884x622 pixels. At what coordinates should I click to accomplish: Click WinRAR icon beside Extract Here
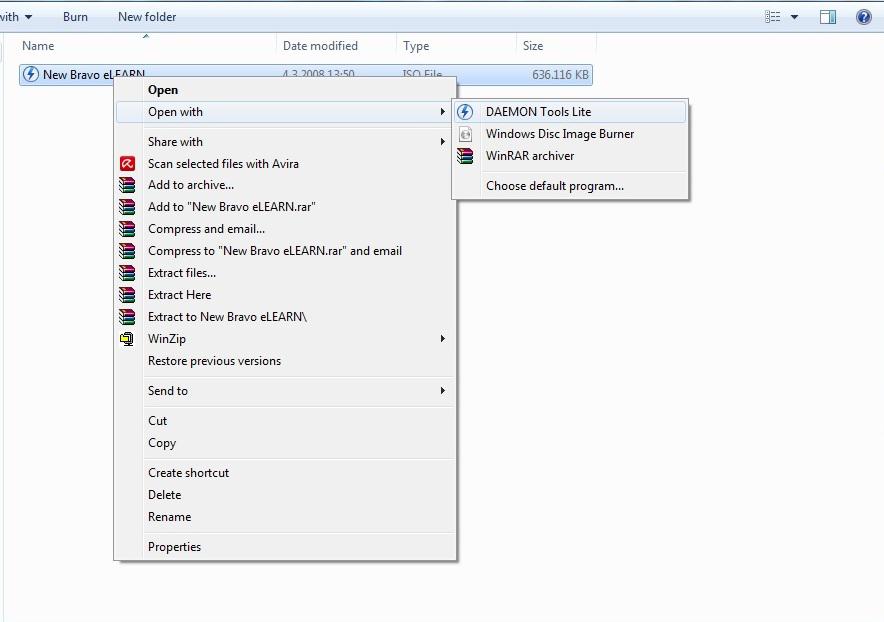point(127,295)
